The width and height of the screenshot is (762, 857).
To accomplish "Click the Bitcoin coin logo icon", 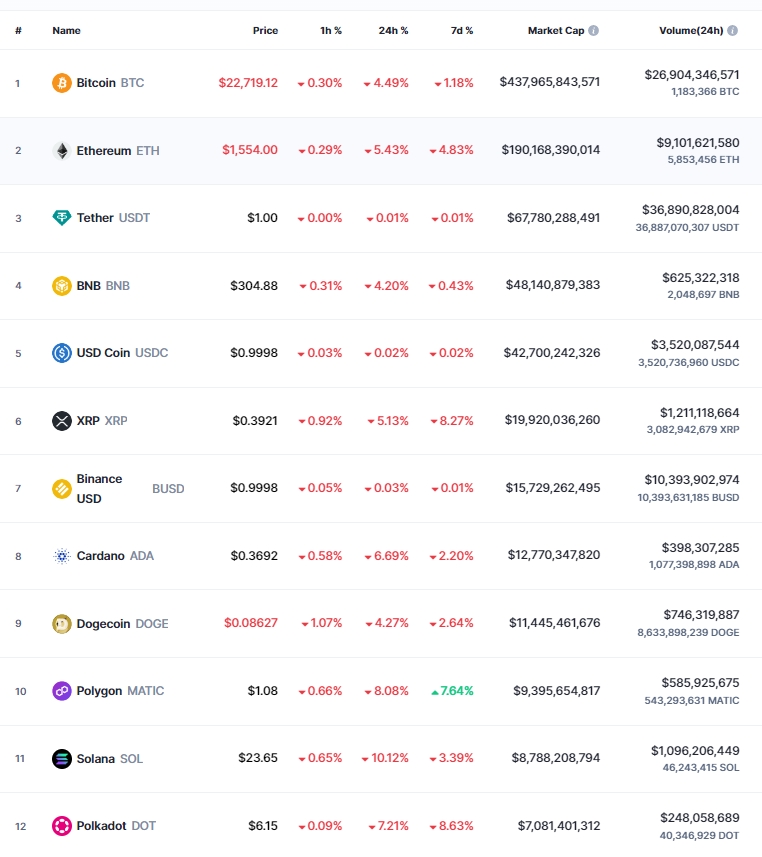I will click(62, 83).
